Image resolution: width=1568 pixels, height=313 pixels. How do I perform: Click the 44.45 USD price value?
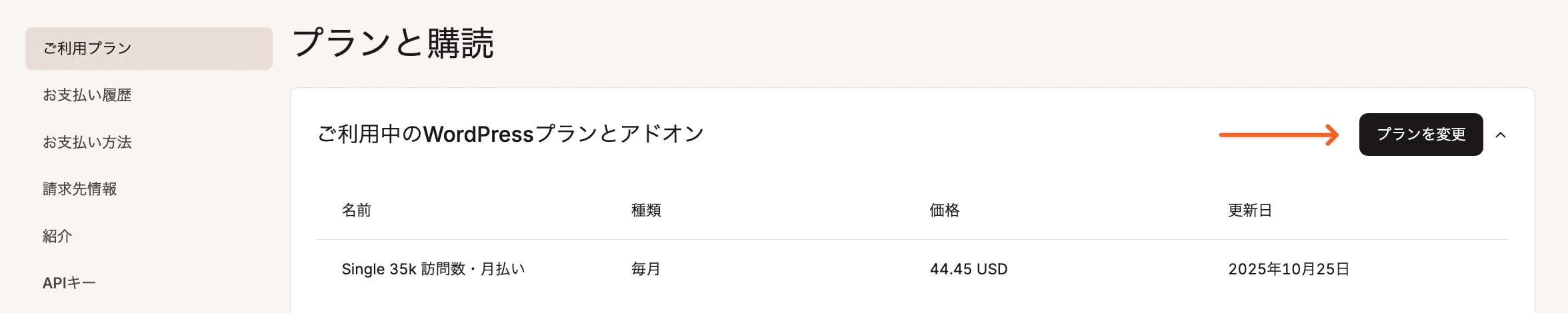[x=969, y=269]
